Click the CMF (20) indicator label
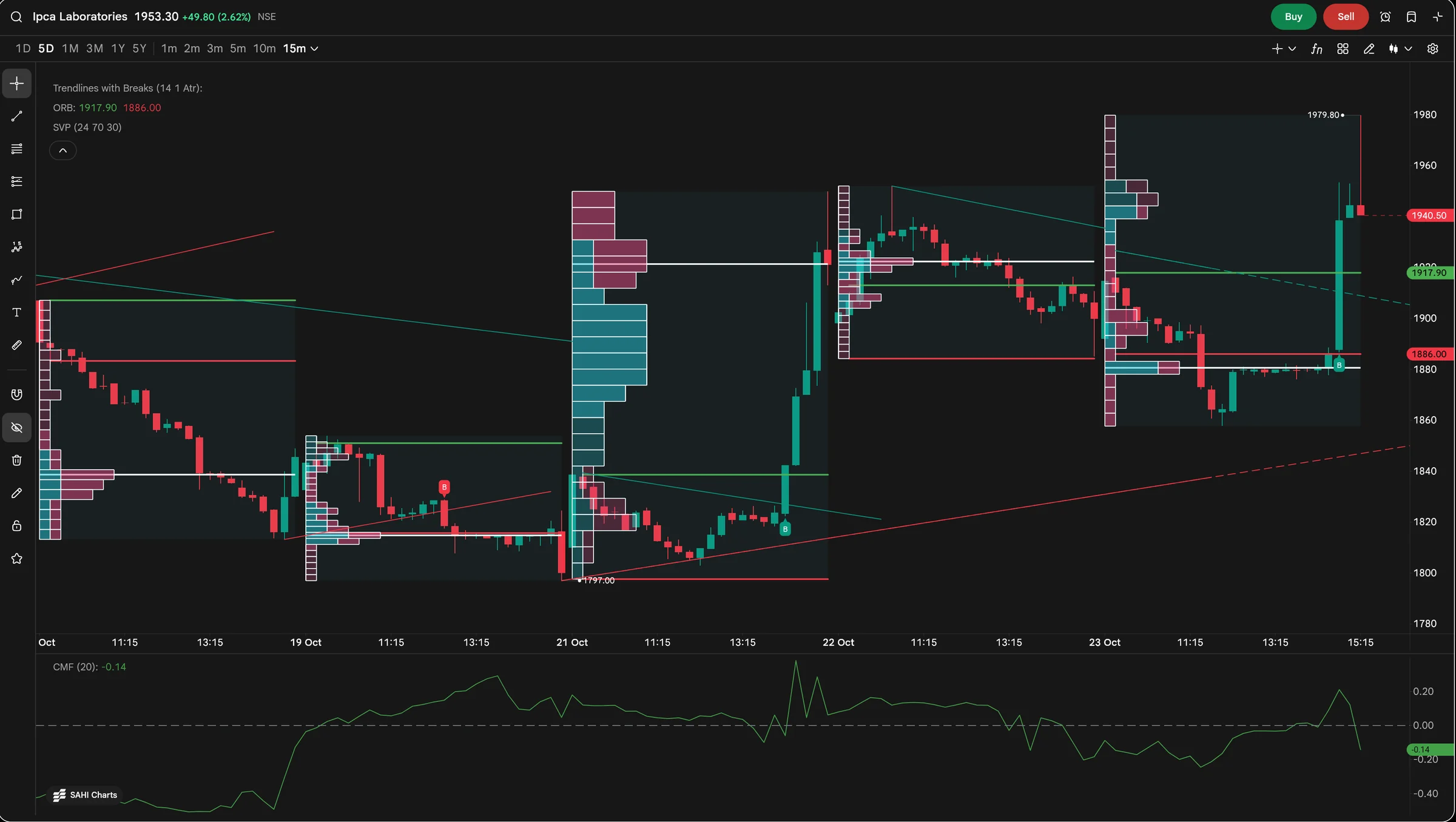 click(75, 667)
